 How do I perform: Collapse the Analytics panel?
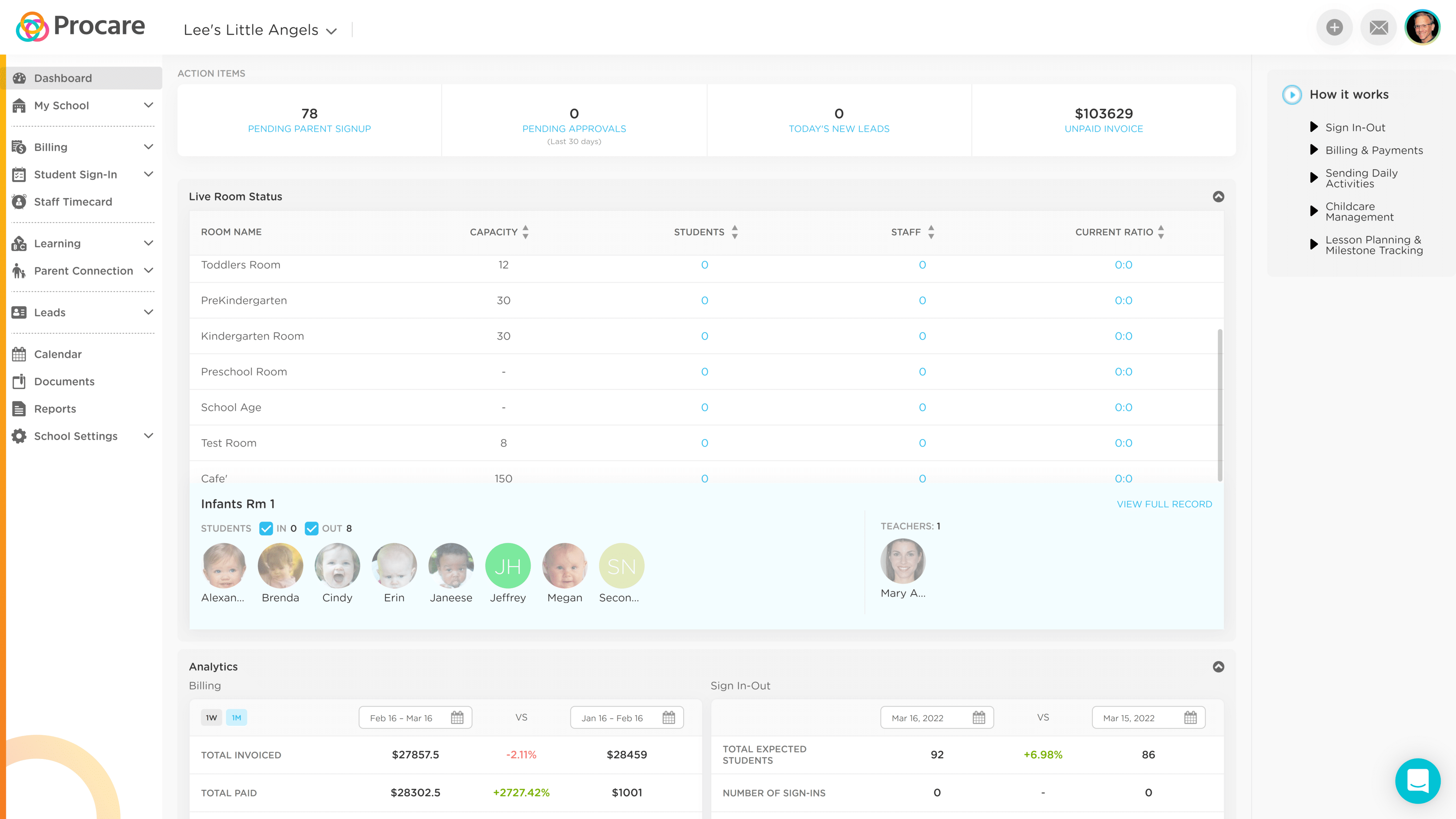(x=1219, y=666)
